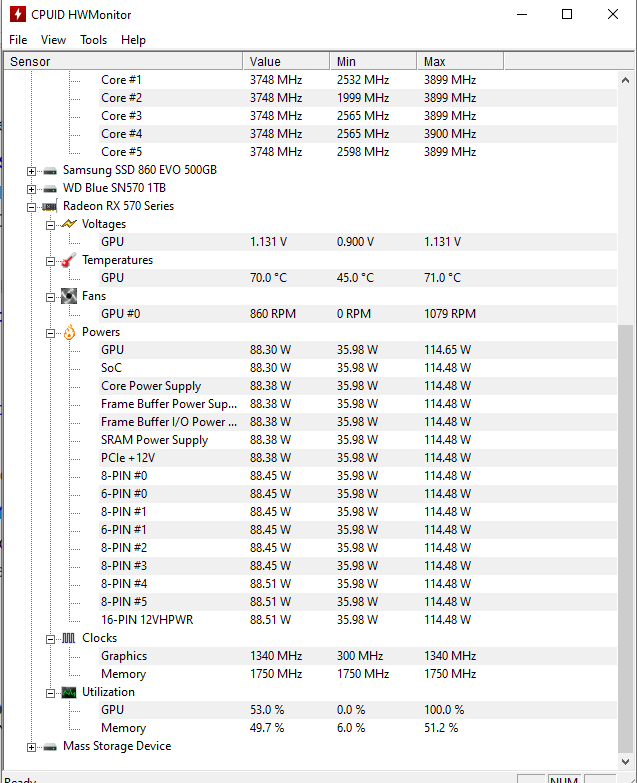Select the 6-PIN #1 power row
The image size is (637, 783).
[x=358, y=530]
